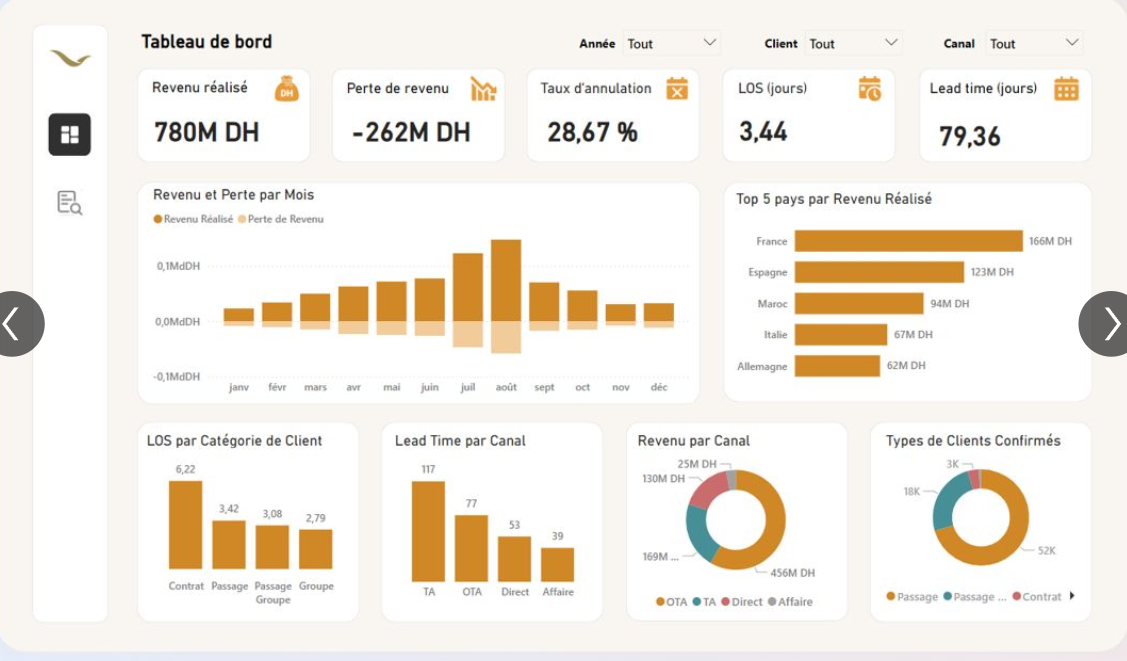This screenshot has height=661, width=1127.
Task: Select OTA in the Revenu par Canal legend
Action: (x=671, y=602)
